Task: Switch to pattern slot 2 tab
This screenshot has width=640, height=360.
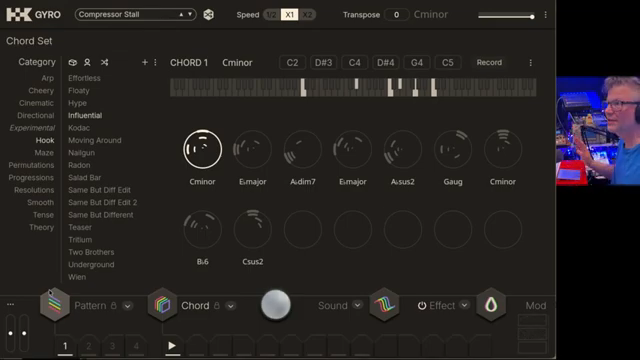Action: [x=89, y=346]
